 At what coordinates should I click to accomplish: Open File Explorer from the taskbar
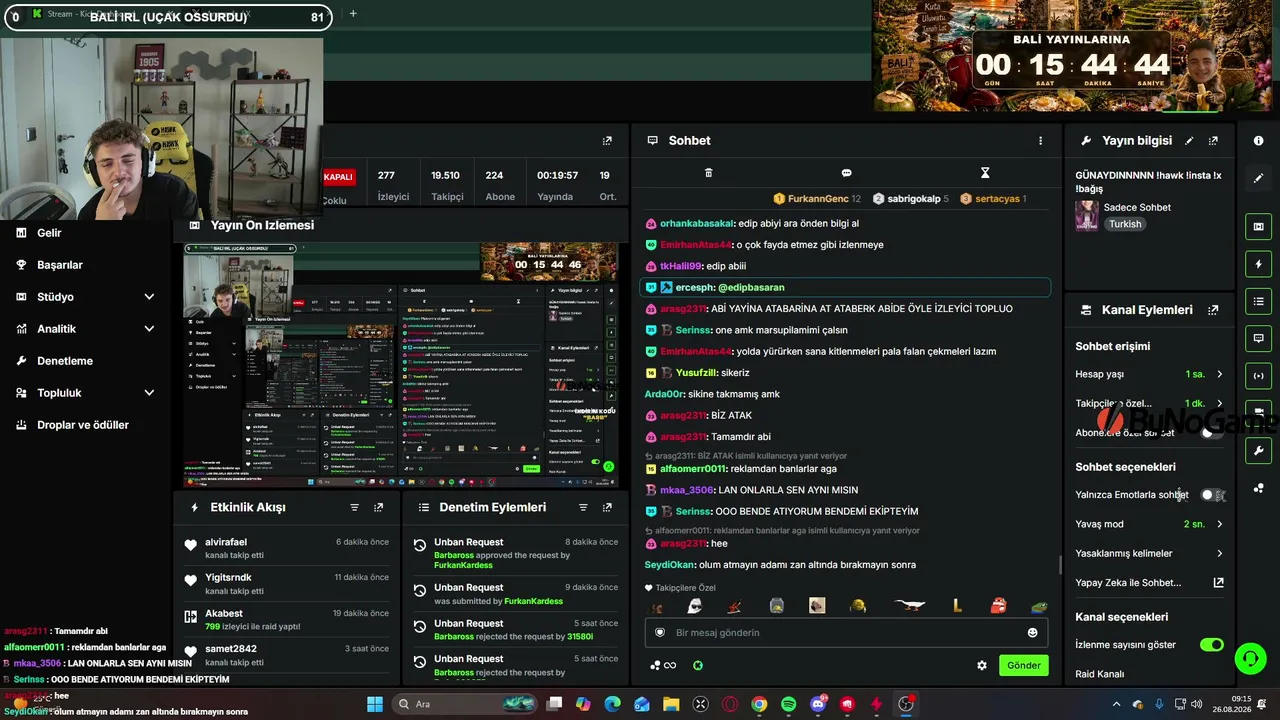coord(671,704)
